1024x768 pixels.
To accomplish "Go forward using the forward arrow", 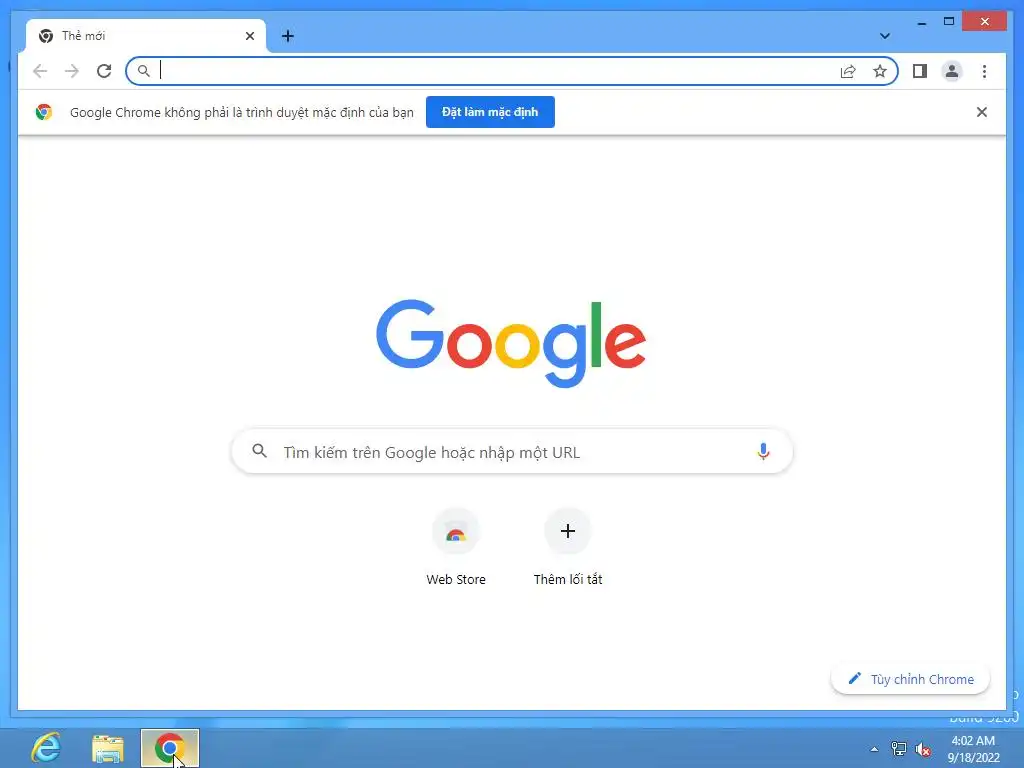I will pyautogui.click(x=72, y=71).
